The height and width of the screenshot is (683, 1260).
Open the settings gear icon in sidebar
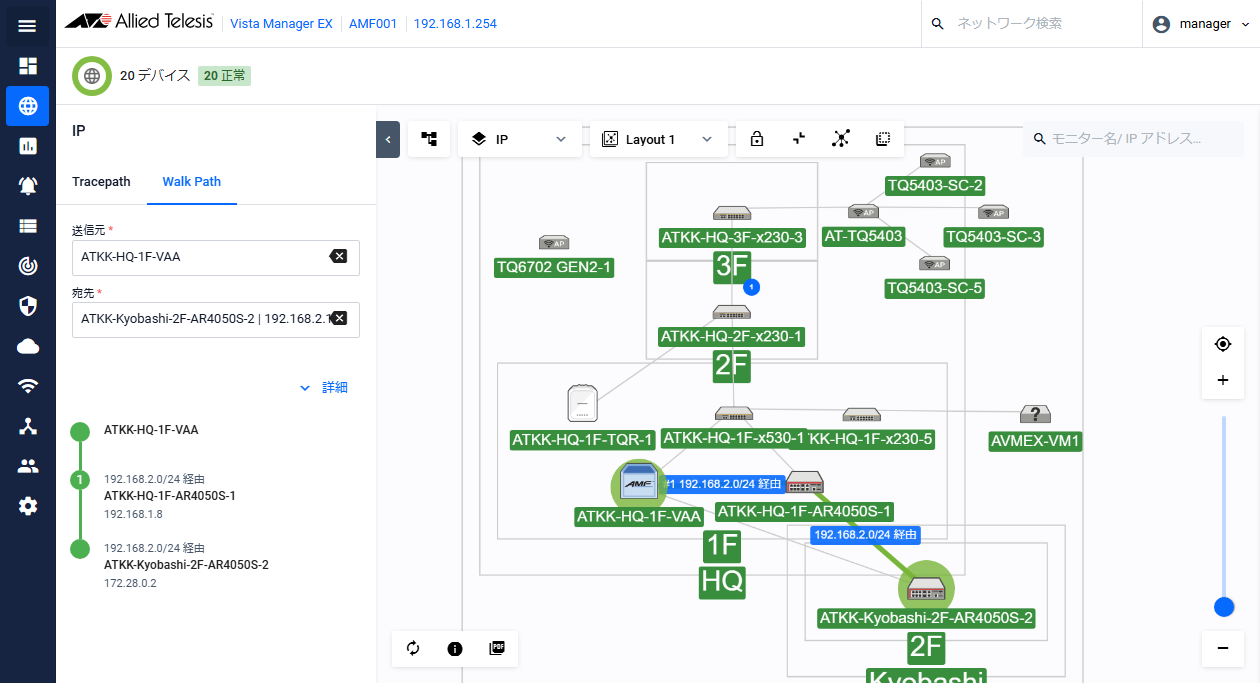[28, 506]
